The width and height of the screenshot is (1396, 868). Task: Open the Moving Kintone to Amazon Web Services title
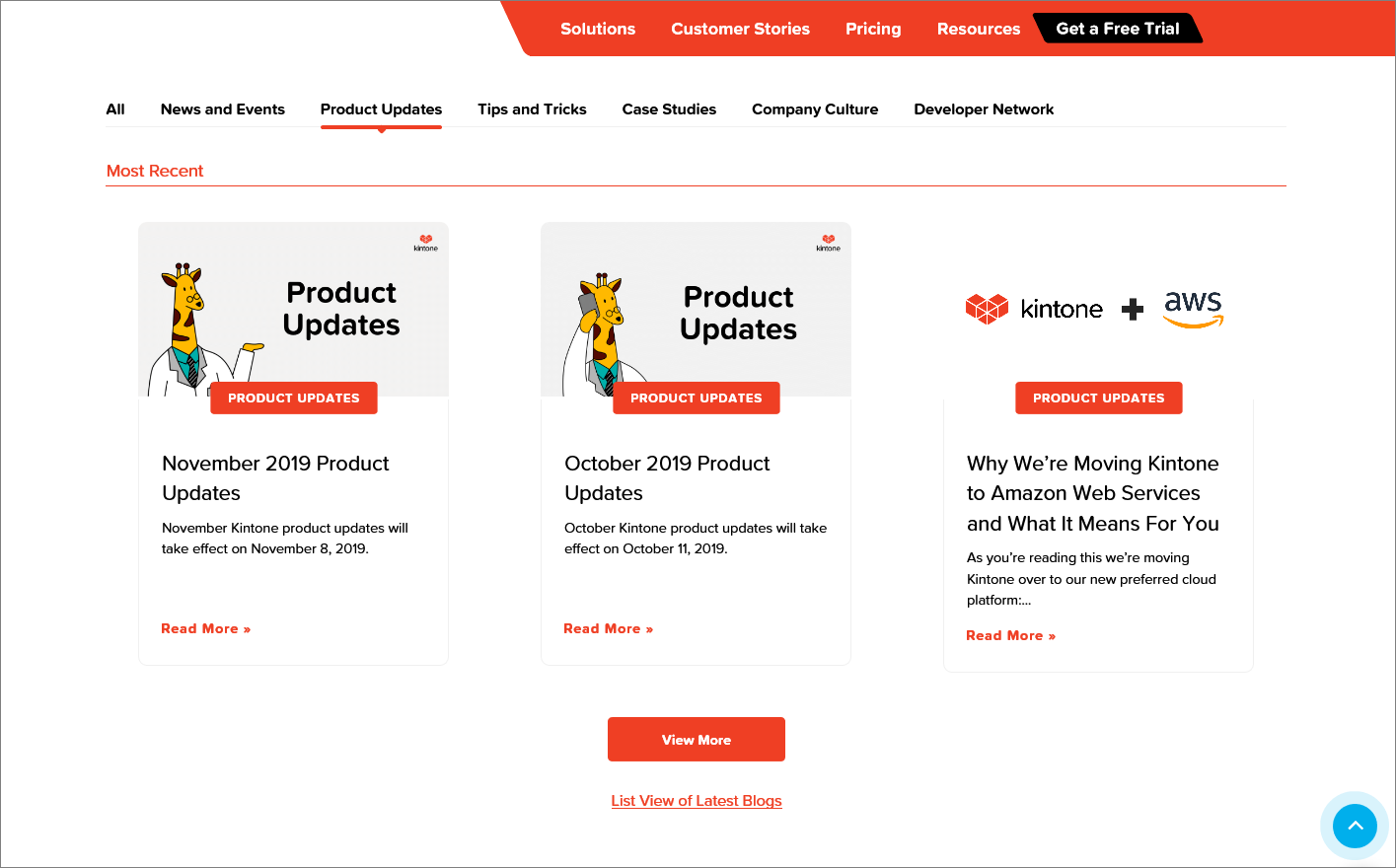pyautogui.click(x=1093, y=493)
